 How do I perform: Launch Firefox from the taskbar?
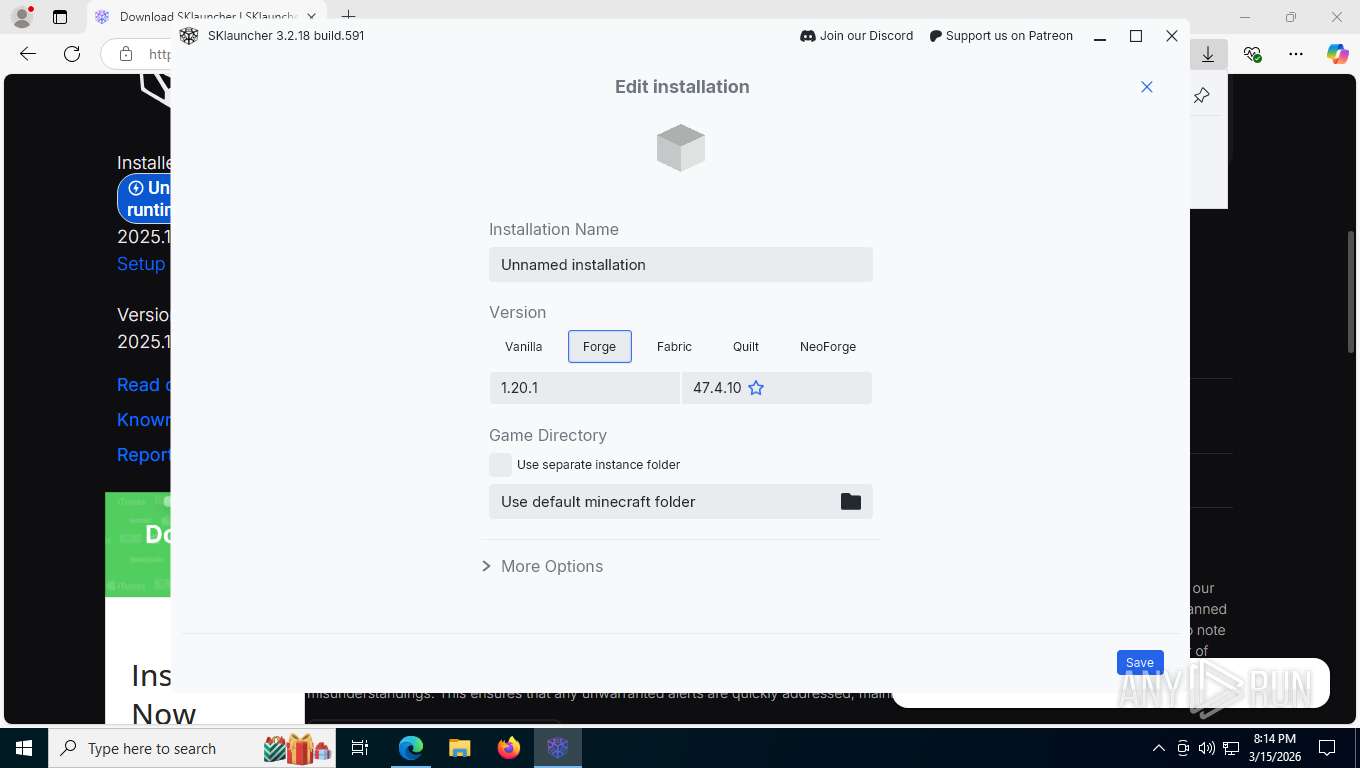coord(509,748)
